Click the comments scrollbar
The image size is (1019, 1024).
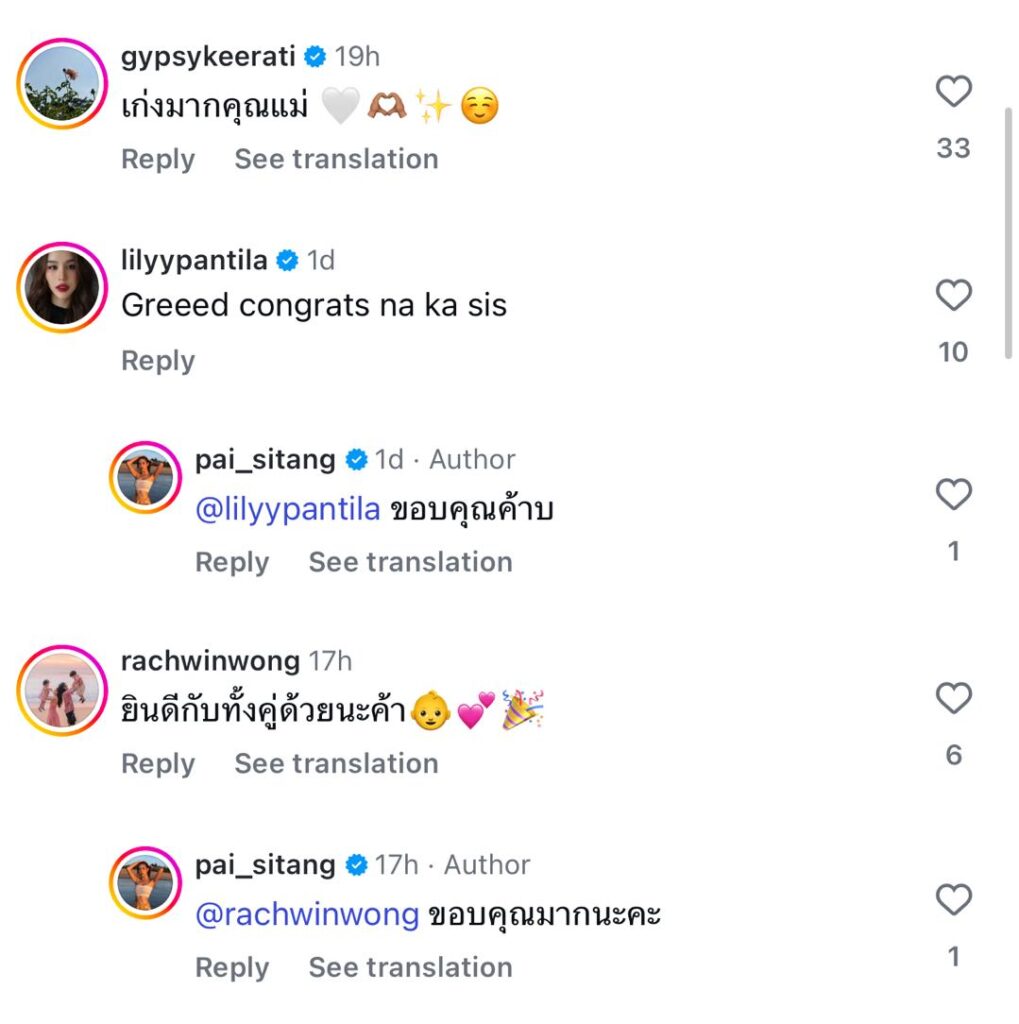click(x=1009, y=230)
